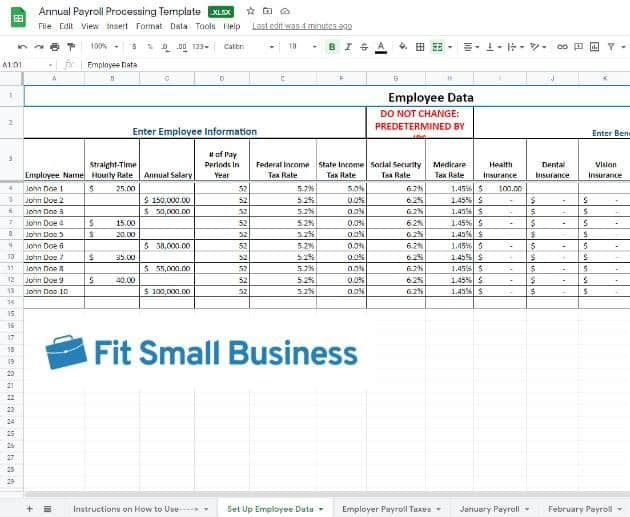Open the font family dropdown
Screen dimensions: 630x517
click(x=248, y=47)
